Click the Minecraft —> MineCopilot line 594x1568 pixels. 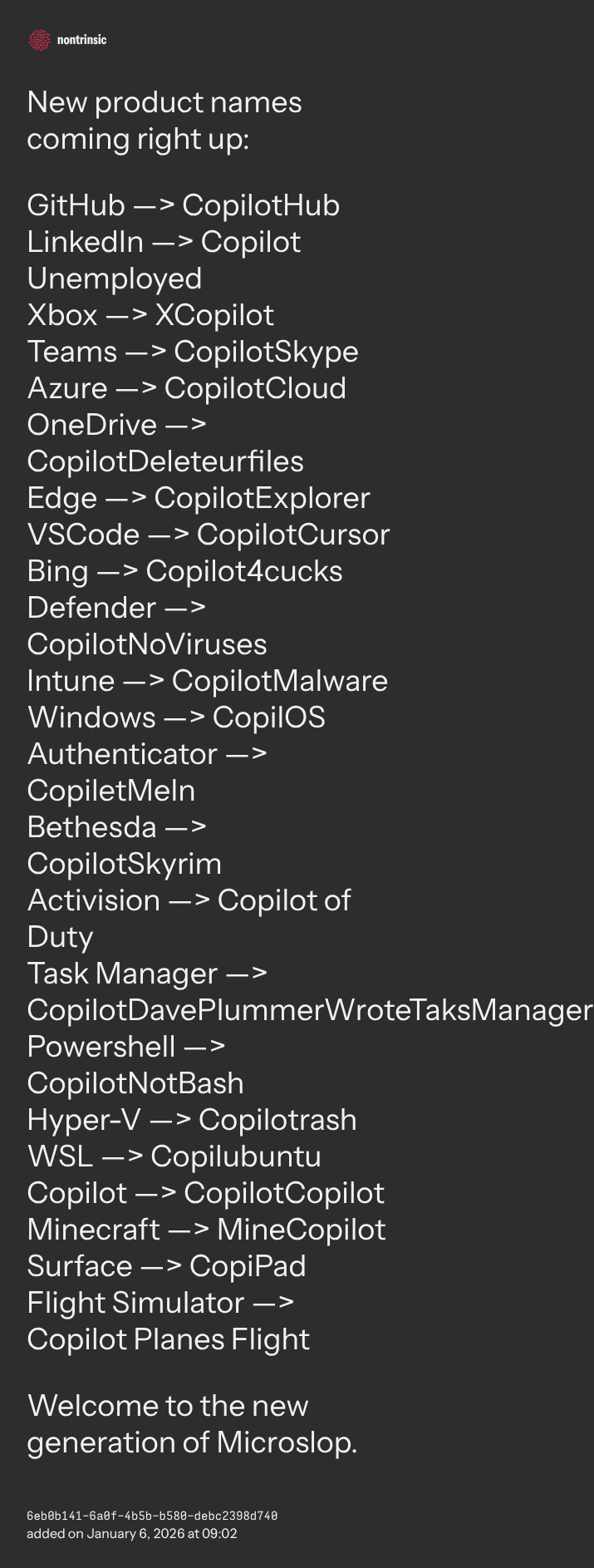point(206,1230)
